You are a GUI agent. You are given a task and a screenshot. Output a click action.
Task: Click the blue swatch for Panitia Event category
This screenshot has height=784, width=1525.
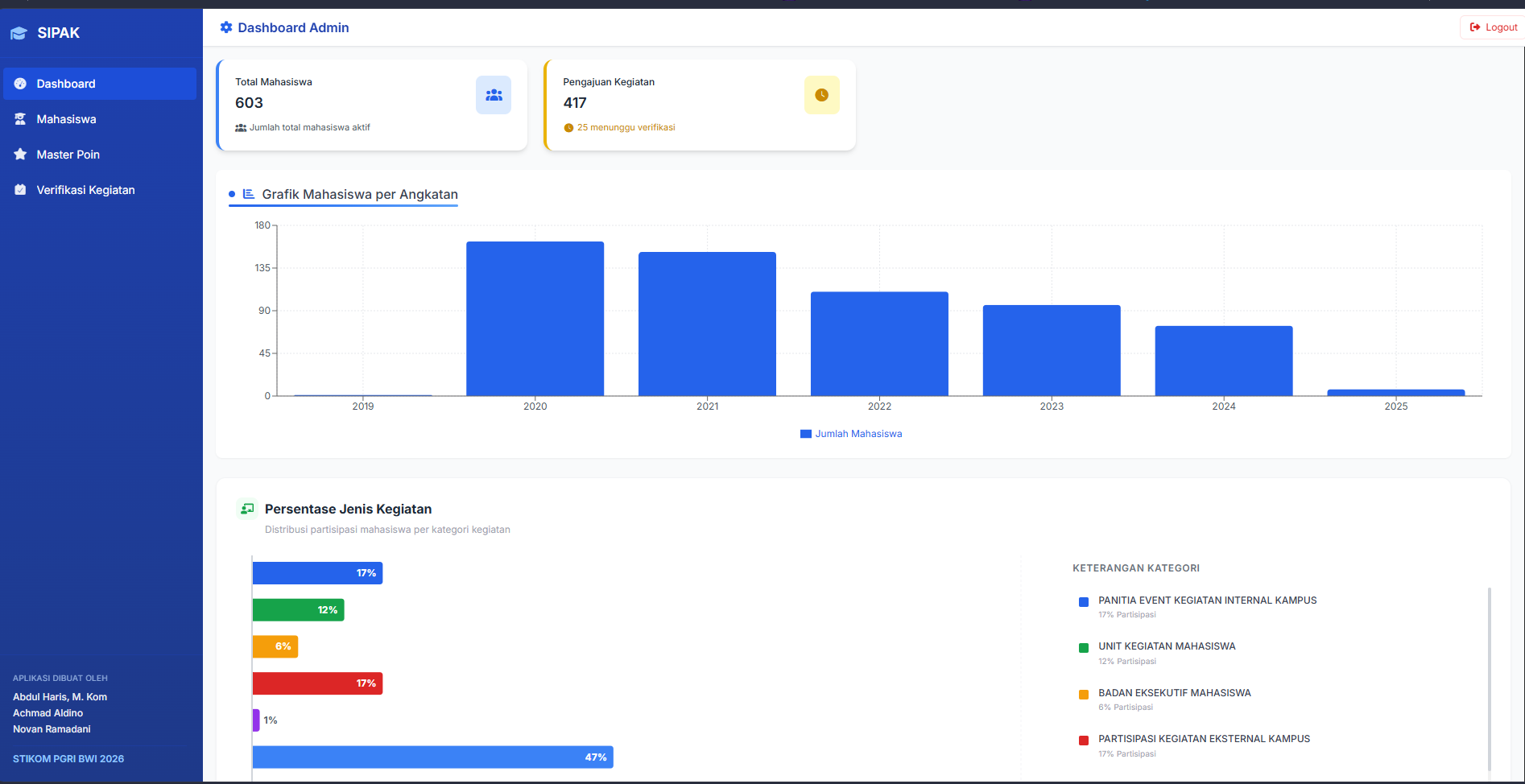tap(1084, 602)
